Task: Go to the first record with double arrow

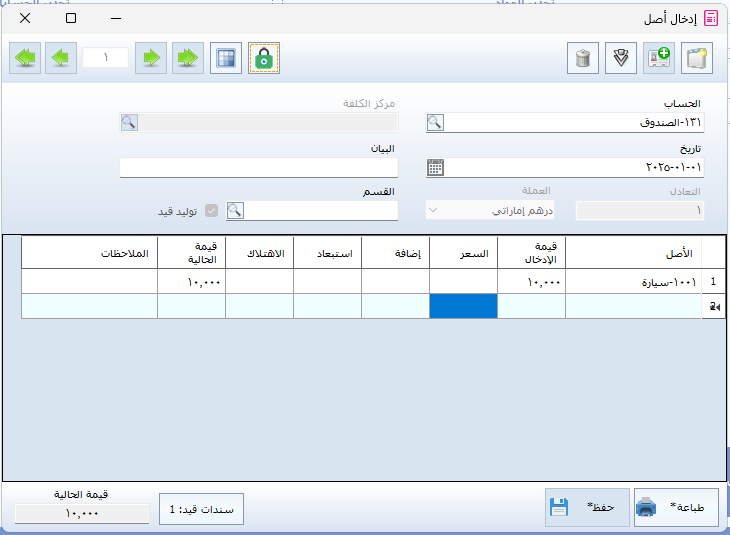Action: (x=24, y=58)
